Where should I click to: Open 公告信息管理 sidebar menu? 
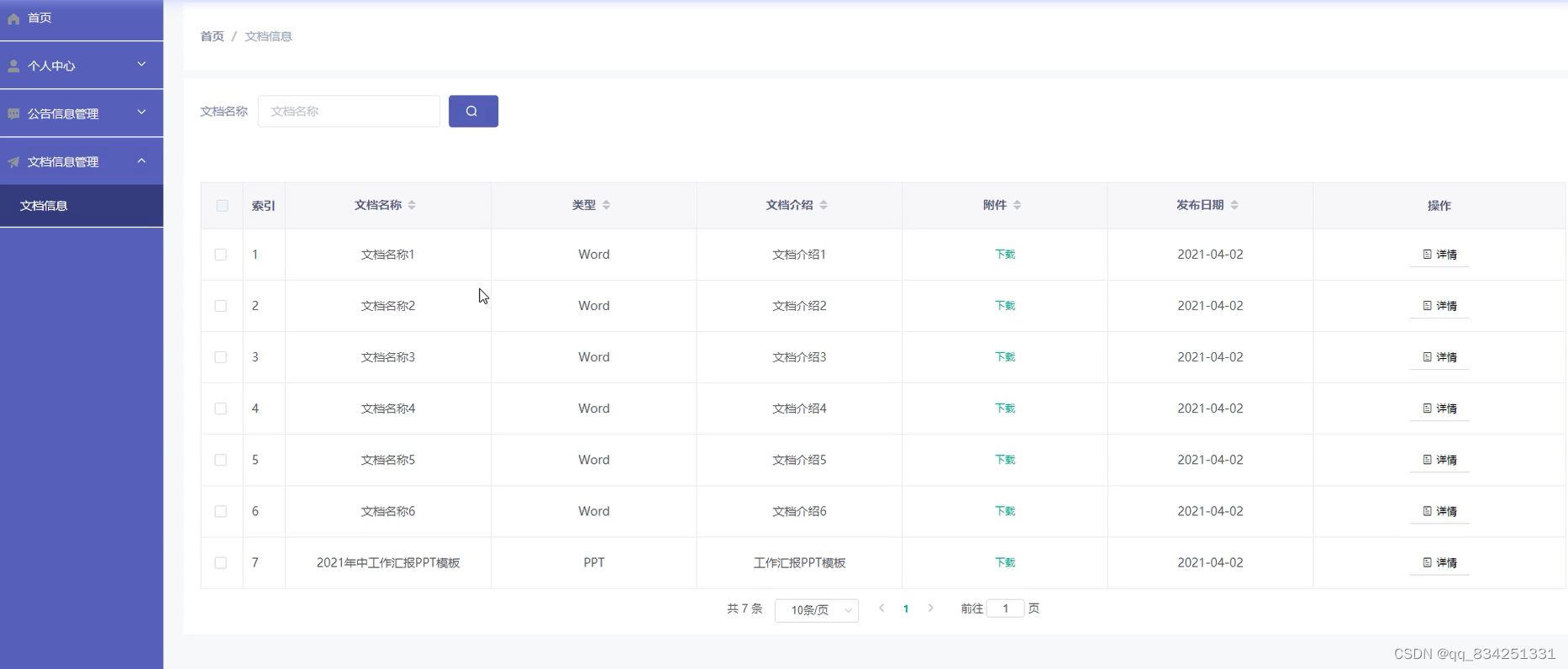[x=82, y=113]
